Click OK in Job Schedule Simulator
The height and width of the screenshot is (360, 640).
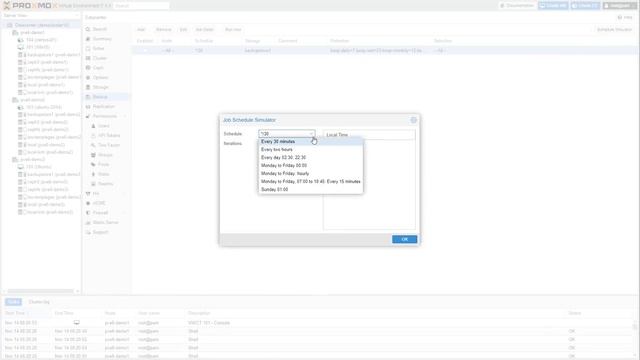[x=404, y=239]
